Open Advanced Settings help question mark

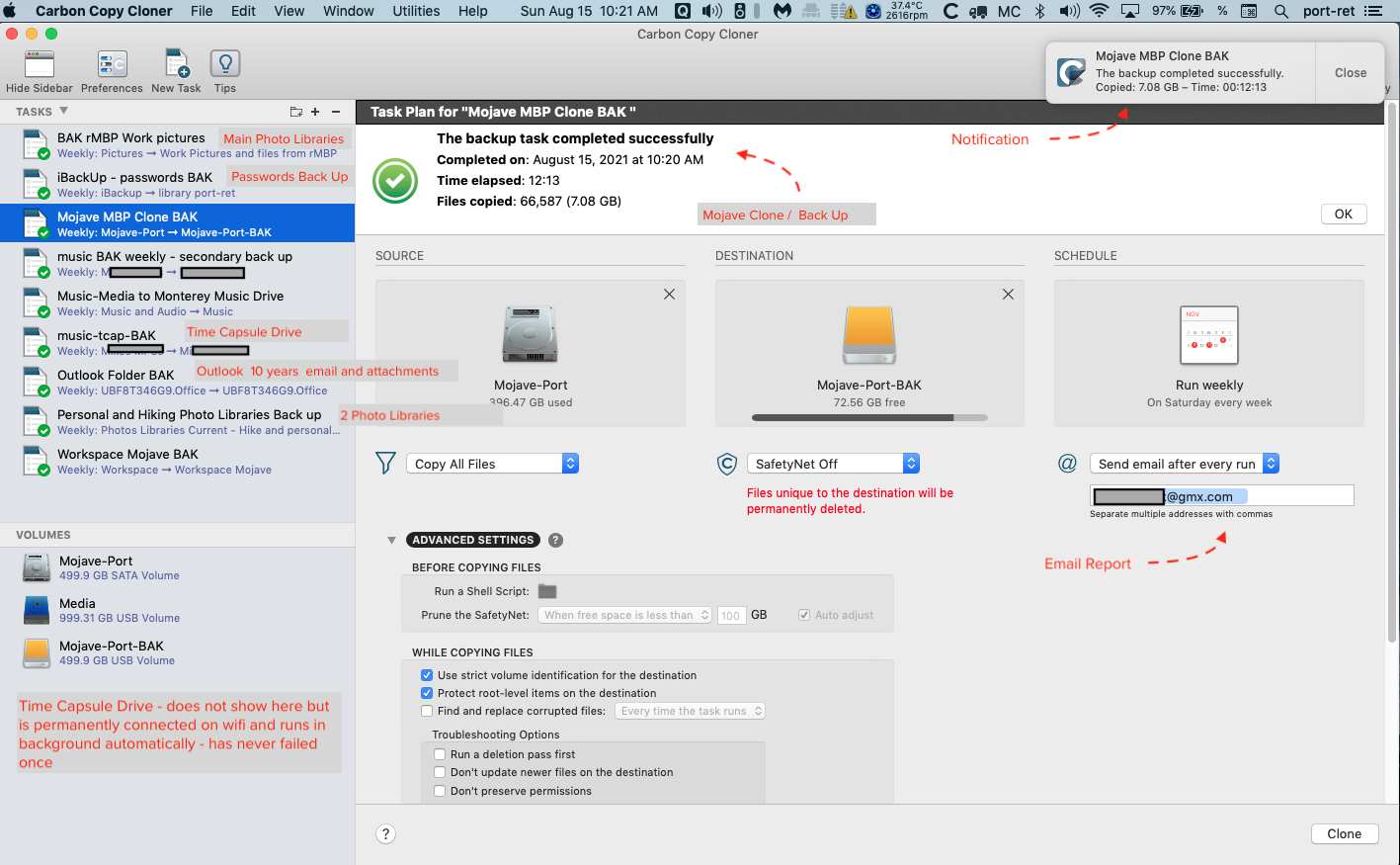(555, 540)
